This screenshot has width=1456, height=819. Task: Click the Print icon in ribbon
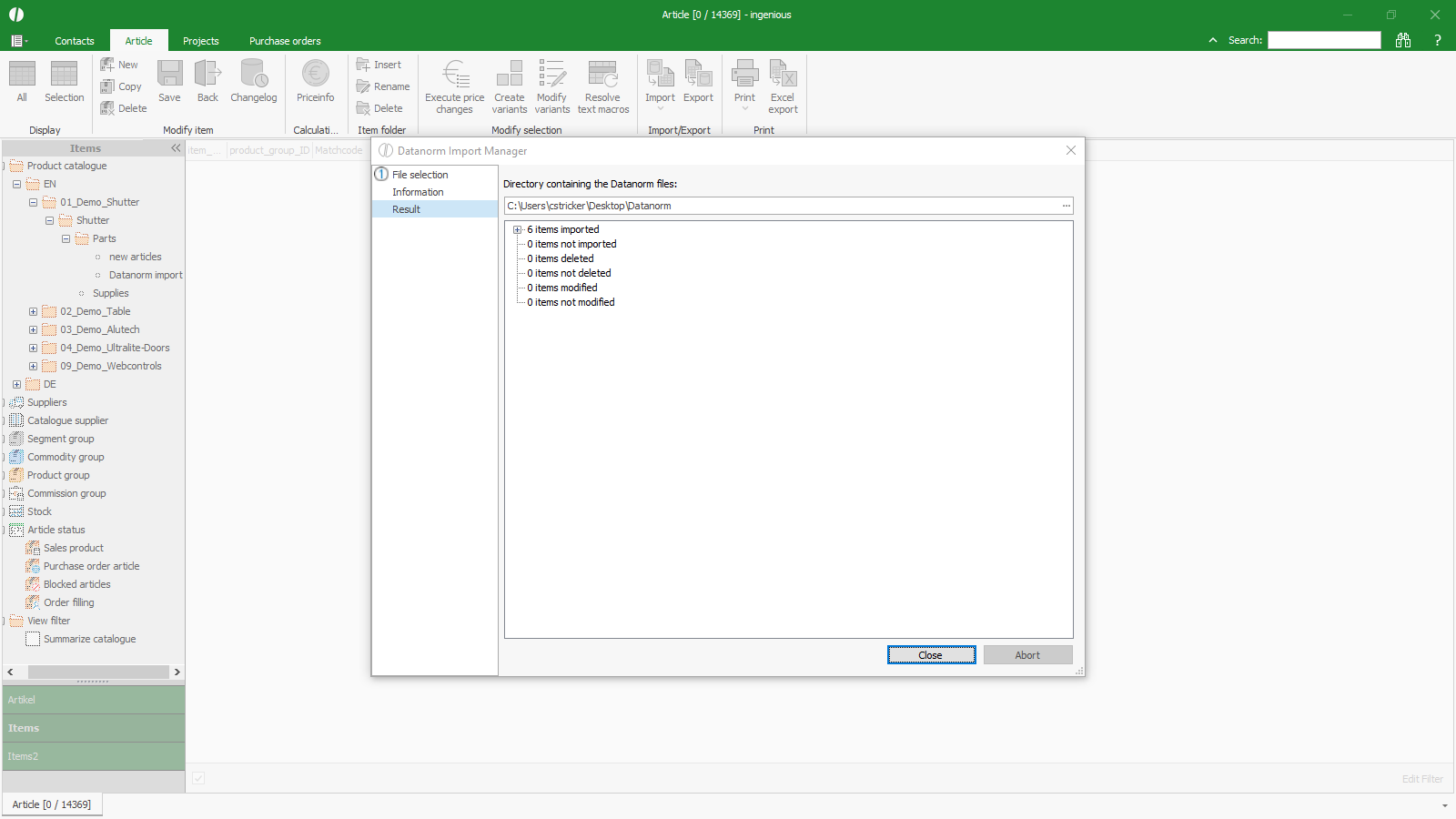tap(744, 75)
